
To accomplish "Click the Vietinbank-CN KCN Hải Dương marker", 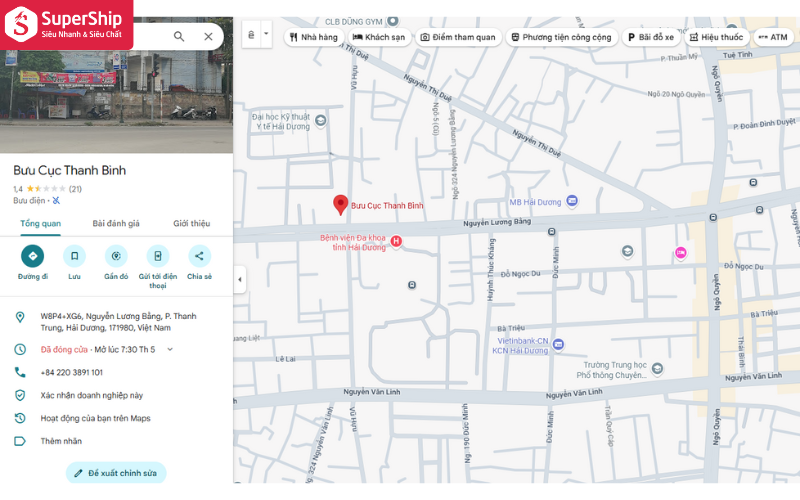I will 558,344.
